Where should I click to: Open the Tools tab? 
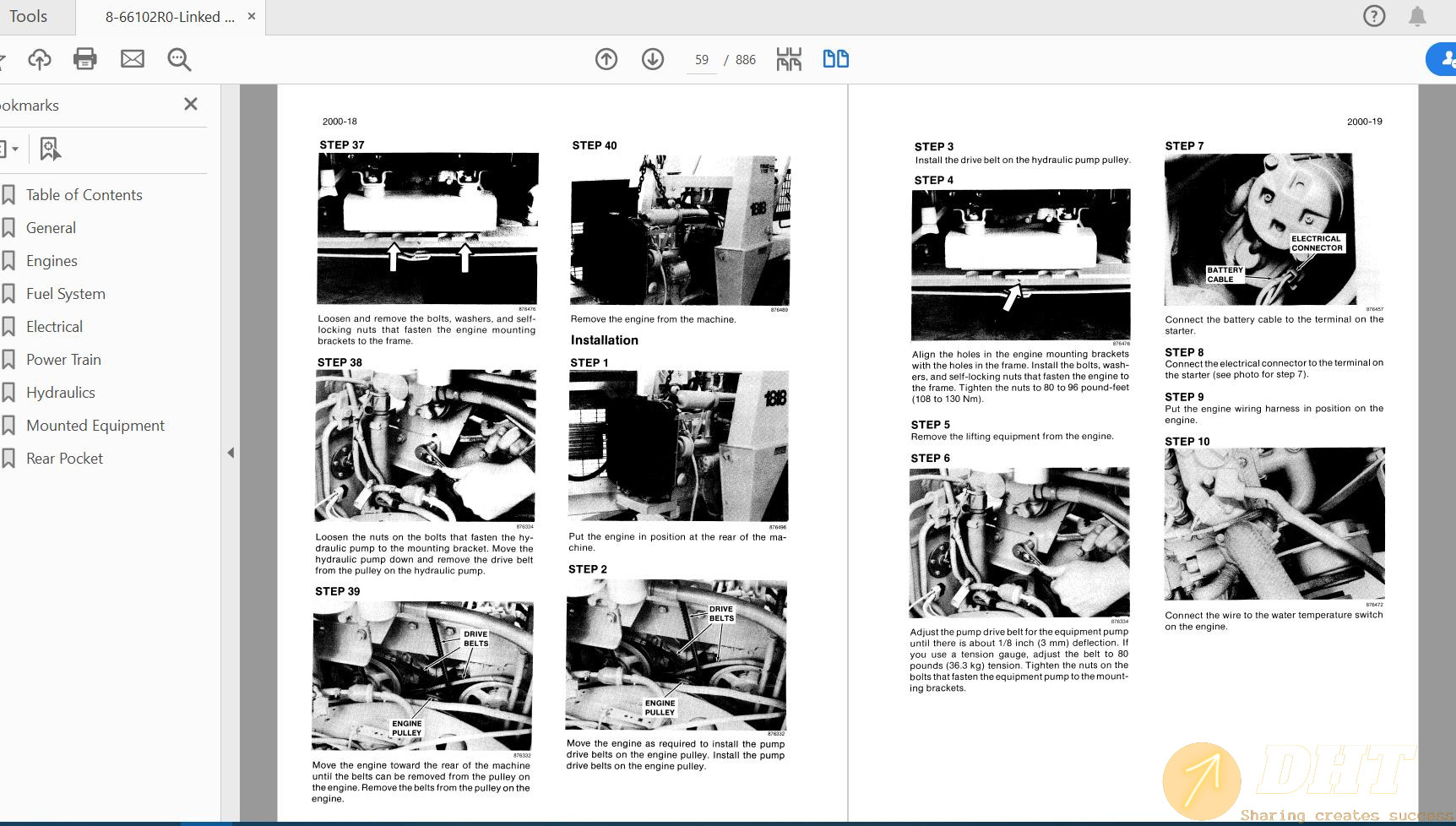[x=29, y=17]
